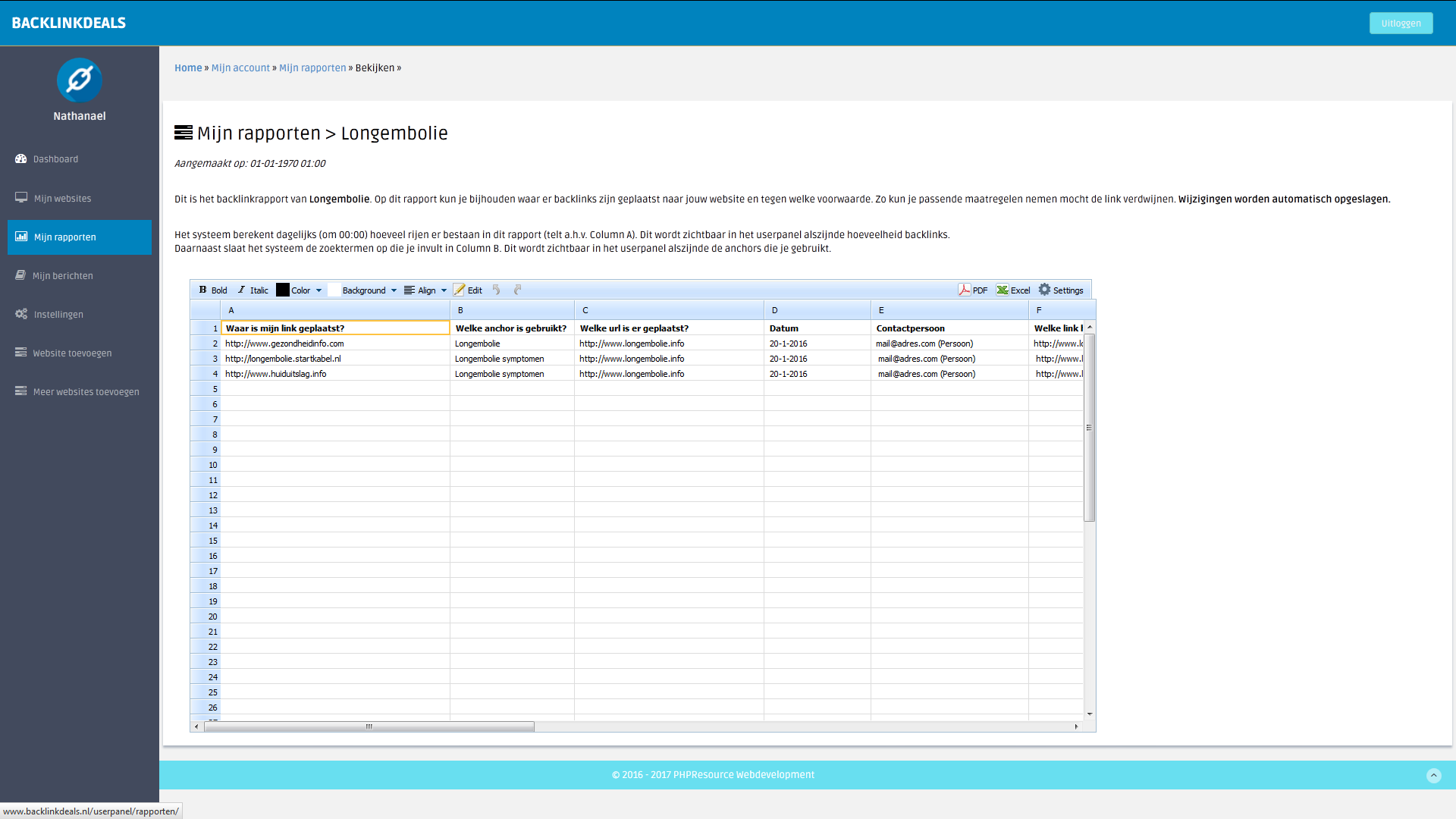Select column B header
The height and width of the screenshot is (819, 1456).
click(x=512, y=309)
